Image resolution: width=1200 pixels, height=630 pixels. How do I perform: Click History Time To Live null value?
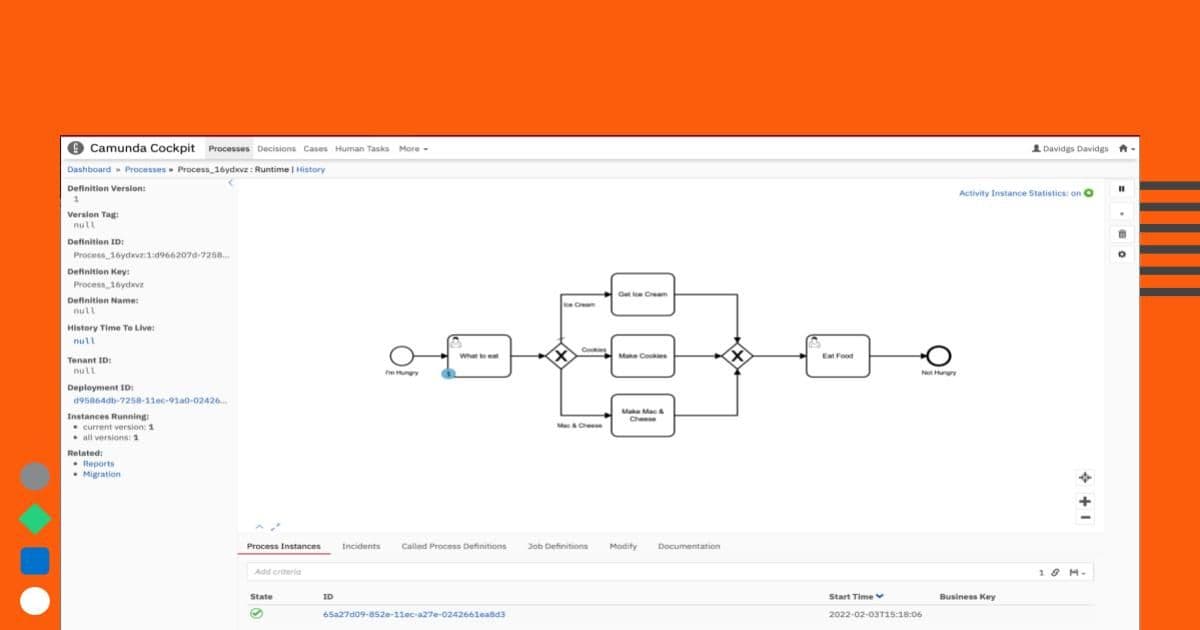coord(85,341)
